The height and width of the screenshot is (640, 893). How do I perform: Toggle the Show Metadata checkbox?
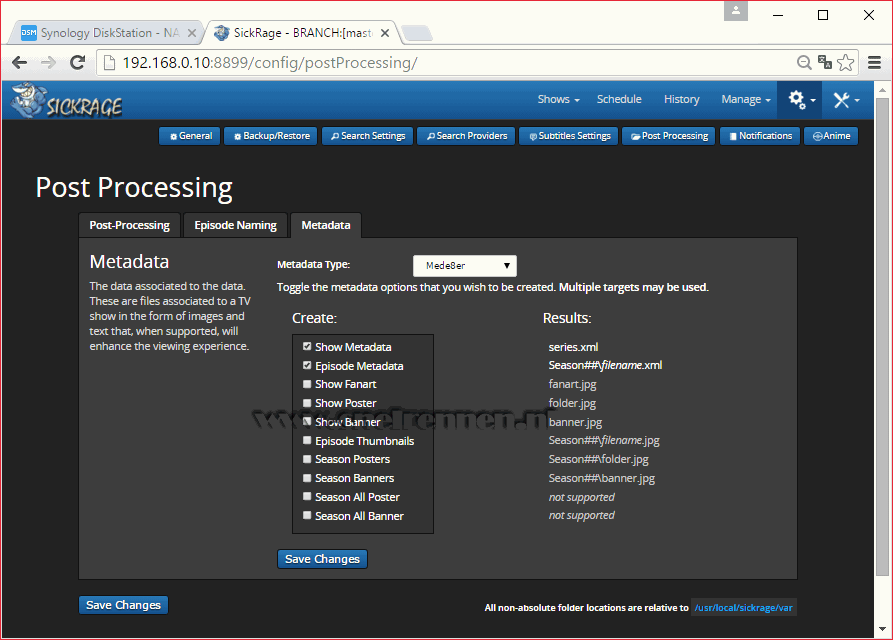(x=307, y=347)
